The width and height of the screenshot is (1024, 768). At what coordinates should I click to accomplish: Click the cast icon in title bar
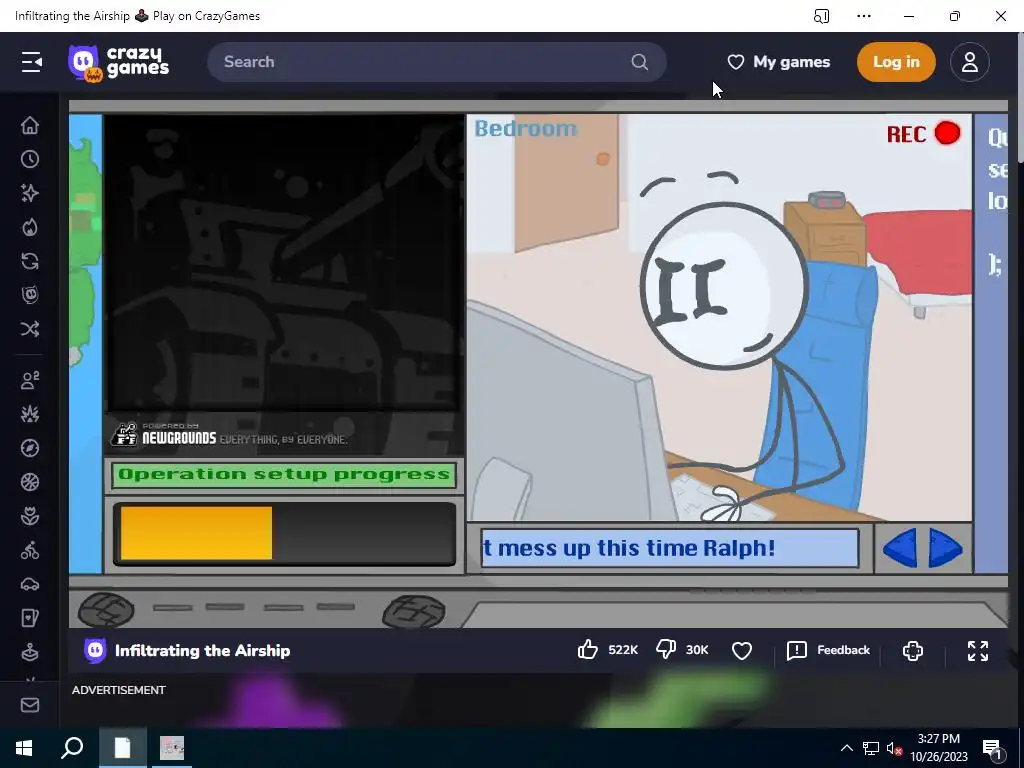coord(822,16)
